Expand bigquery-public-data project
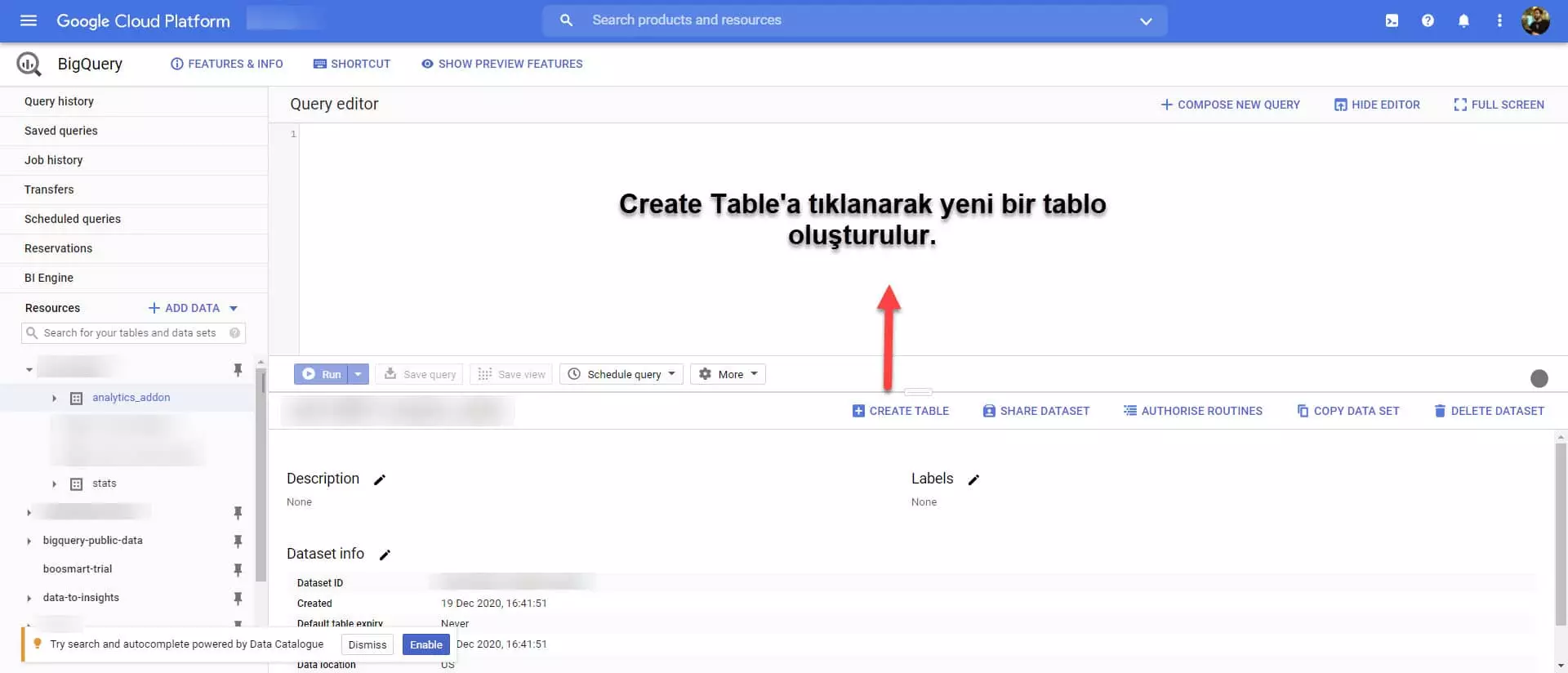The width and height of the screenshot is (1568, 673). coord(29,541)
